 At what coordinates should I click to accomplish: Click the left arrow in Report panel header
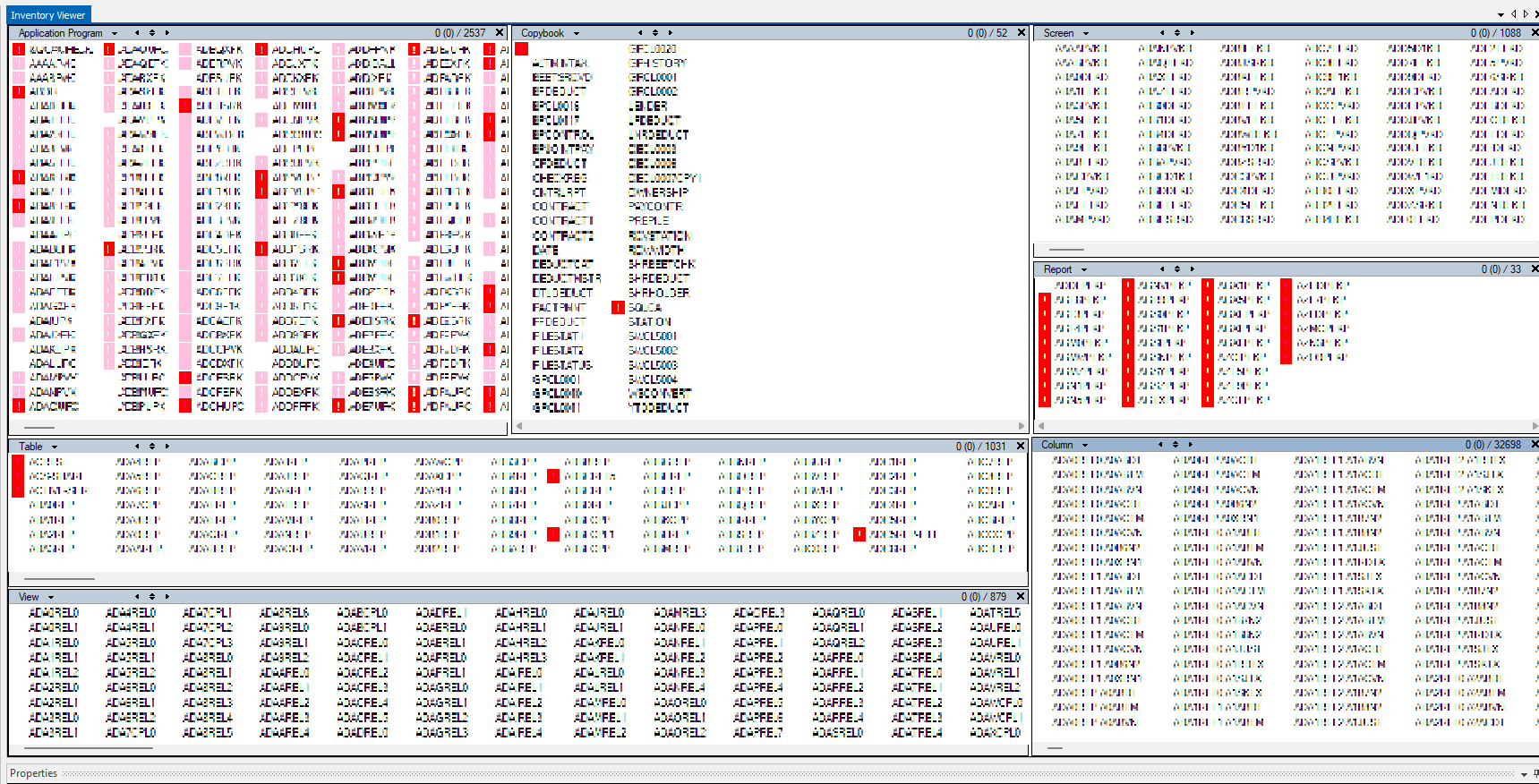(x=1162, y=269)
